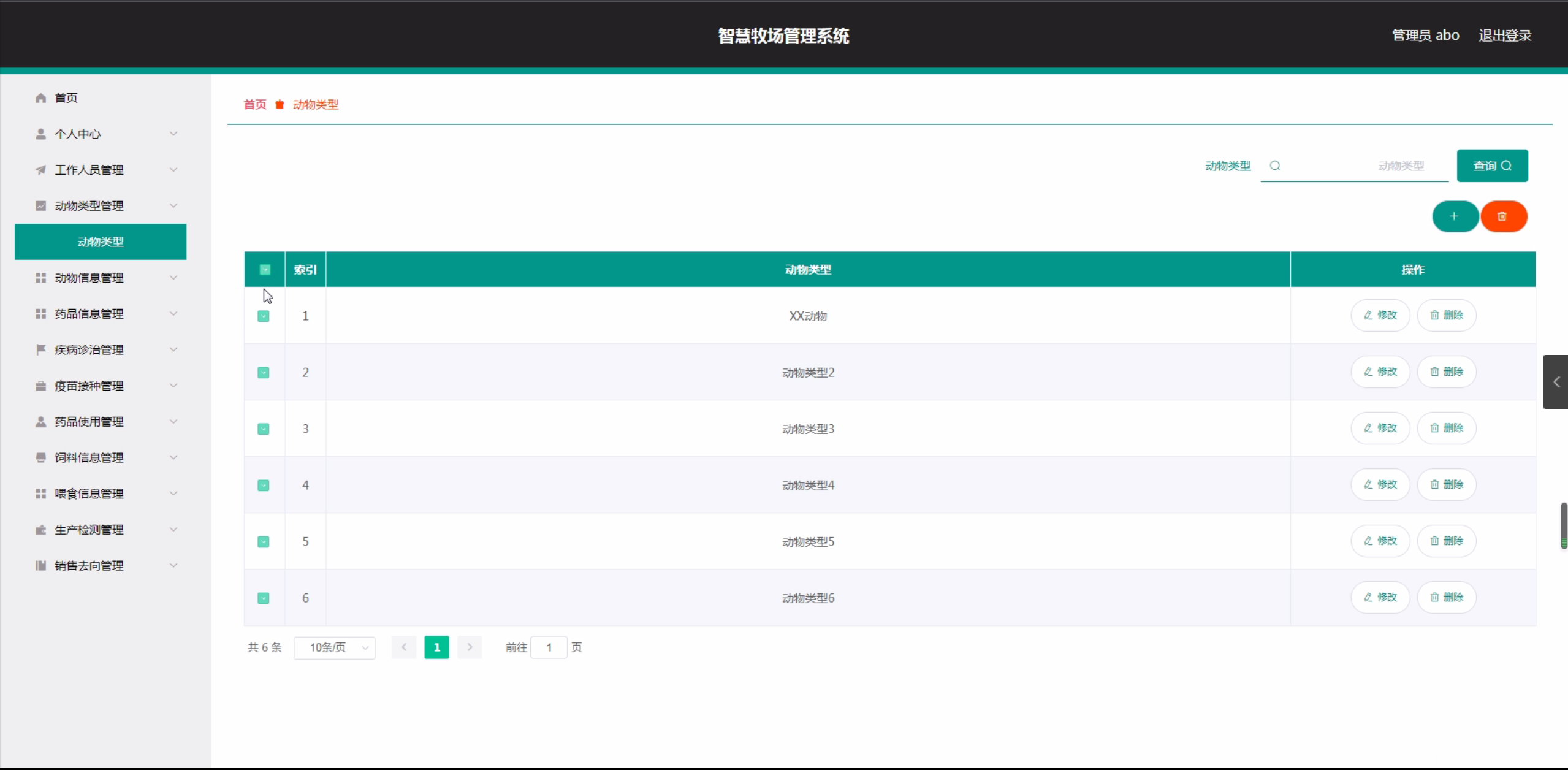The width and height of the screenshot is (1568, 770).
Task: Click the home icon in sidebar
Action: point(41,98)
